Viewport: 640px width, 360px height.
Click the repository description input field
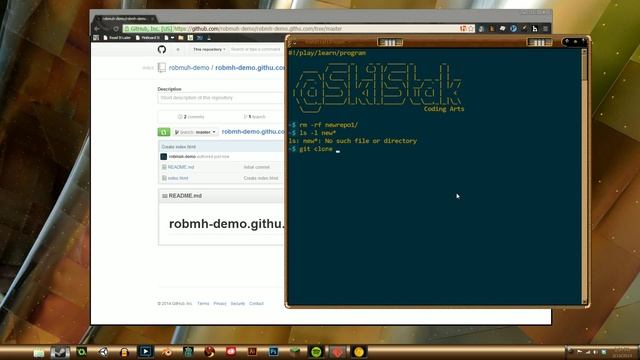pyautogui.click(x=220, y=98)
